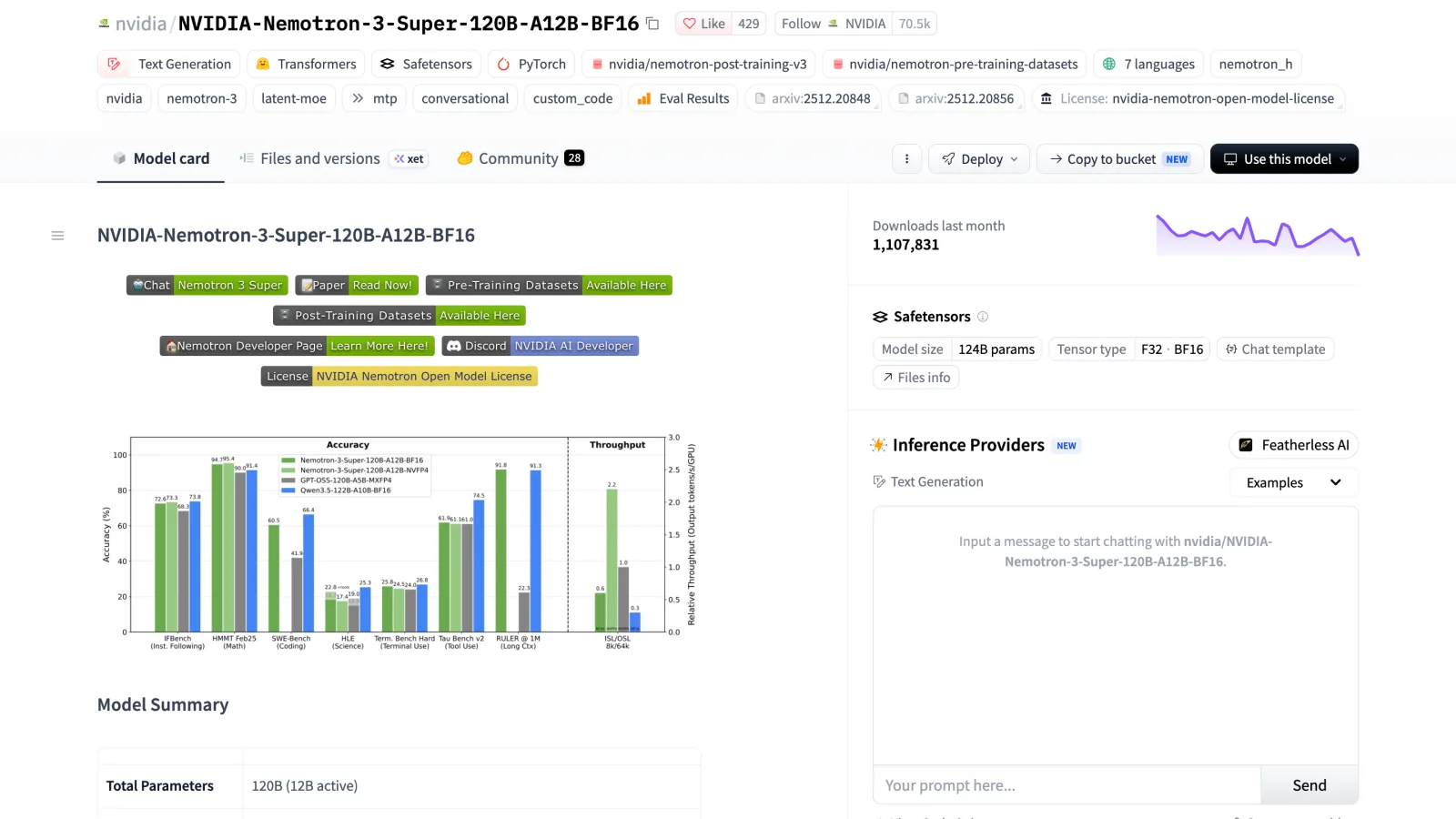
Task: Open the Examples dropdown
Action: coord(1294,482)
